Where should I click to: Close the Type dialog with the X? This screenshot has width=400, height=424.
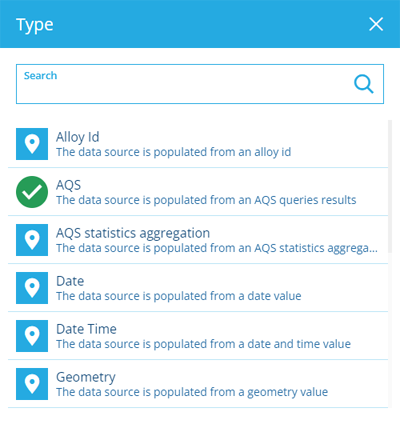376,24
